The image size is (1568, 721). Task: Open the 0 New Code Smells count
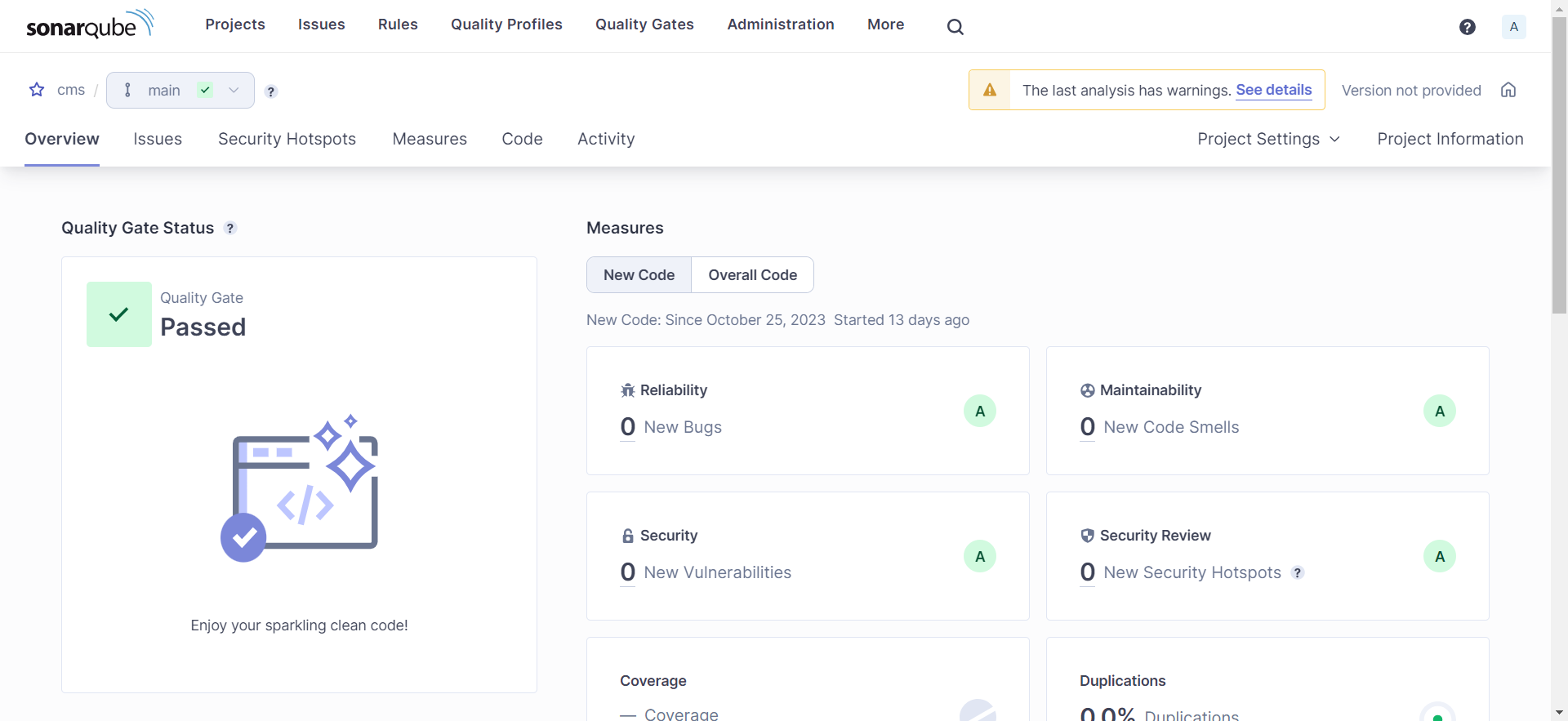click(x=1087, y=427)
